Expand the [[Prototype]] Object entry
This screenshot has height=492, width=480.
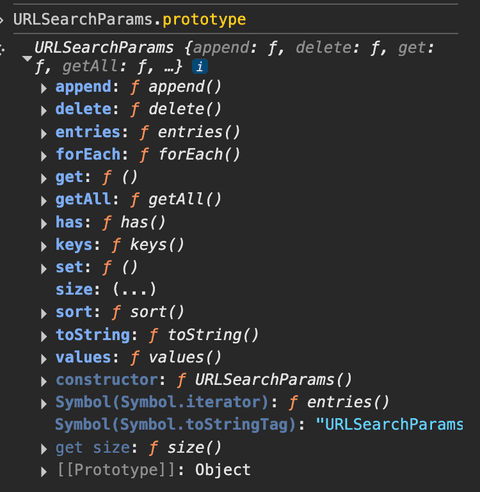(44, 472)
